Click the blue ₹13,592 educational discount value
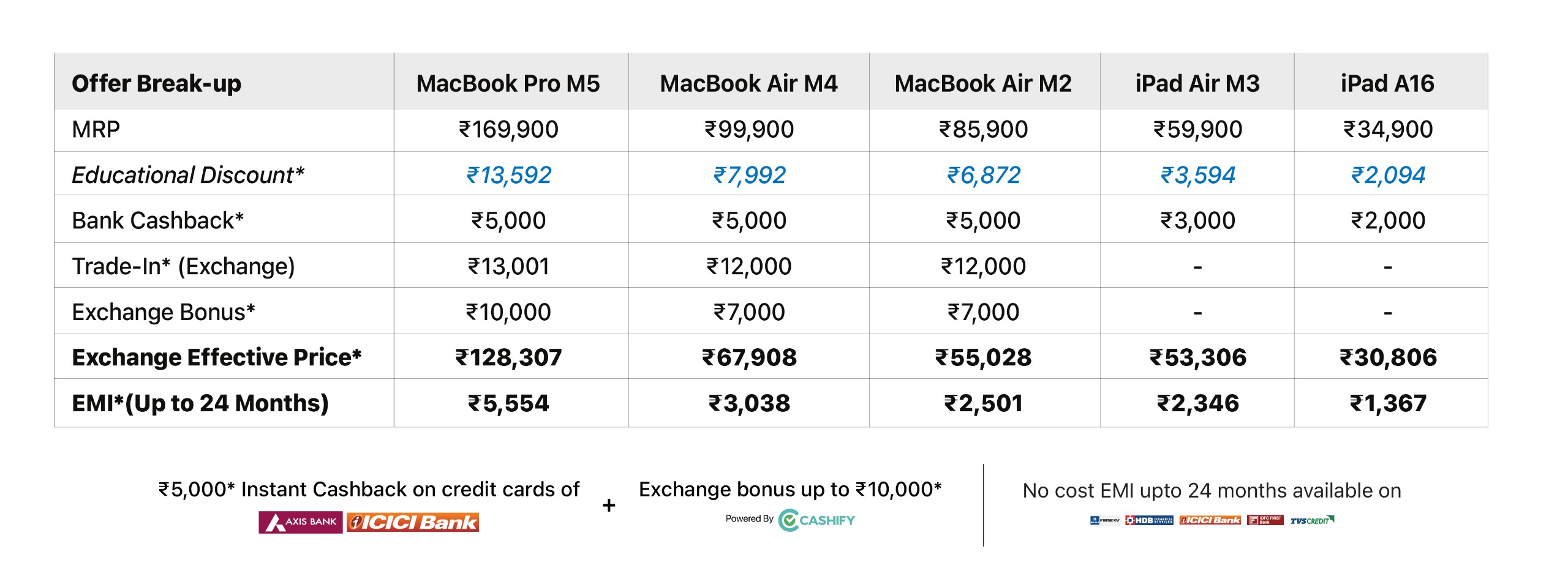This screenshot has width=1568, height=571. pos(508,176)
